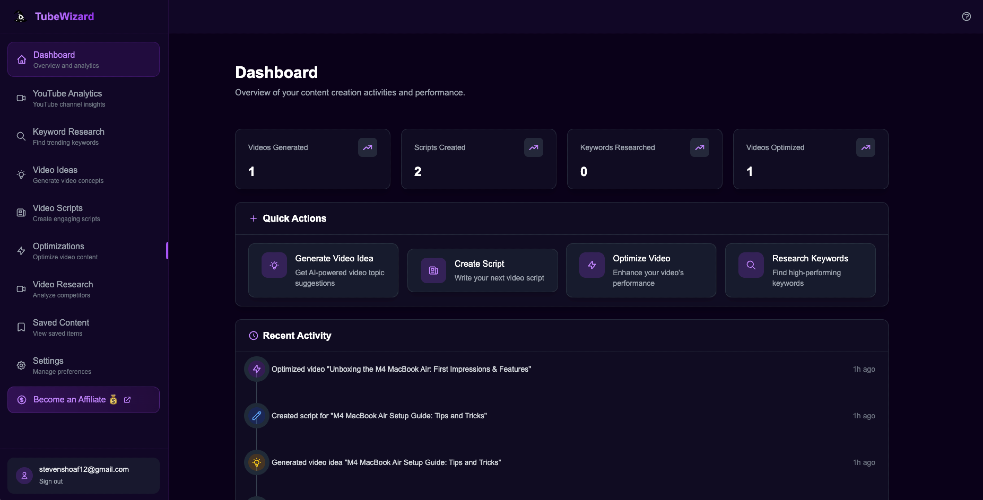Click the Video Scripts document icon in sidebar
Viewport: 983px width, 500px height.
(x=21, y=213)
